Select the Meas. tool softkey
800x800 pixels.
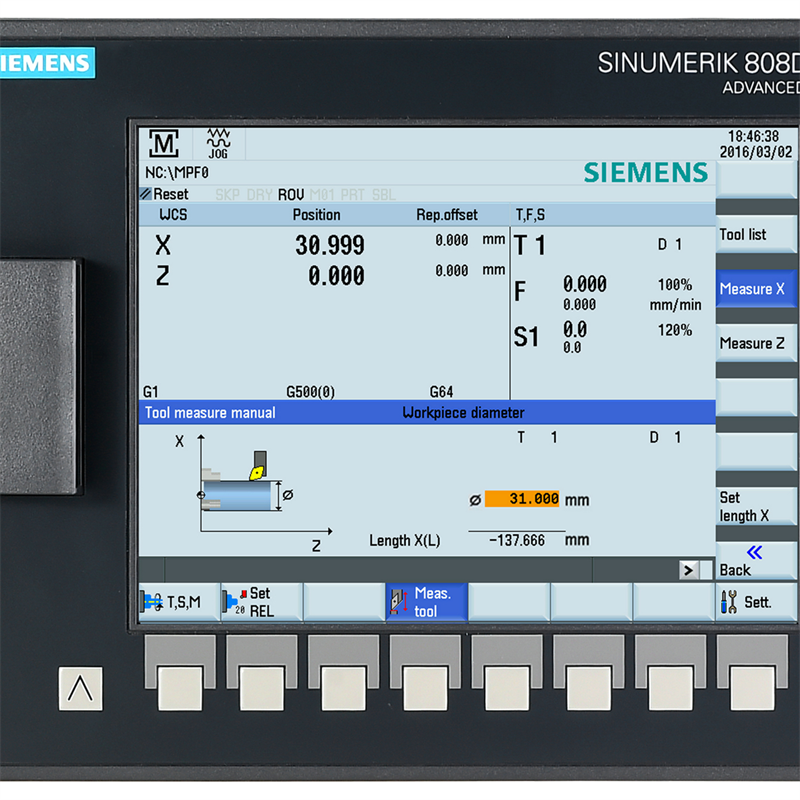point(426,602)
